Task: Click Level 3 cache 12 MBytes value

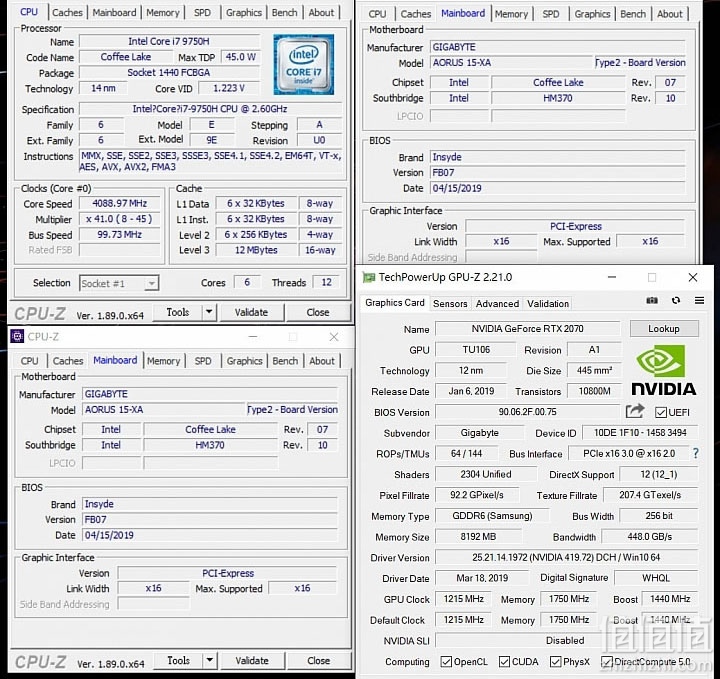Action: click(x=256, y=250)
